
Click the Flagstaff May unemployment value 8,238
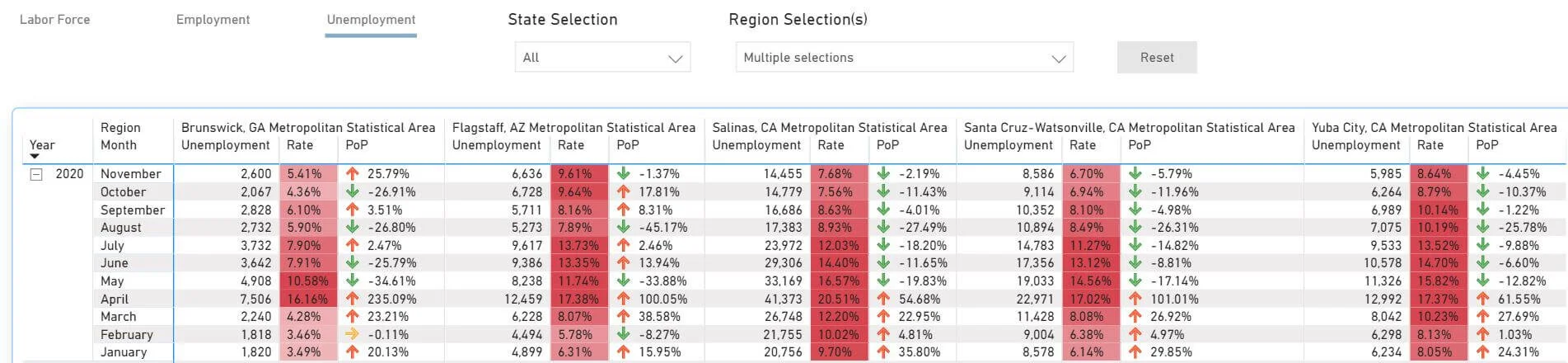tap(527, 281)
